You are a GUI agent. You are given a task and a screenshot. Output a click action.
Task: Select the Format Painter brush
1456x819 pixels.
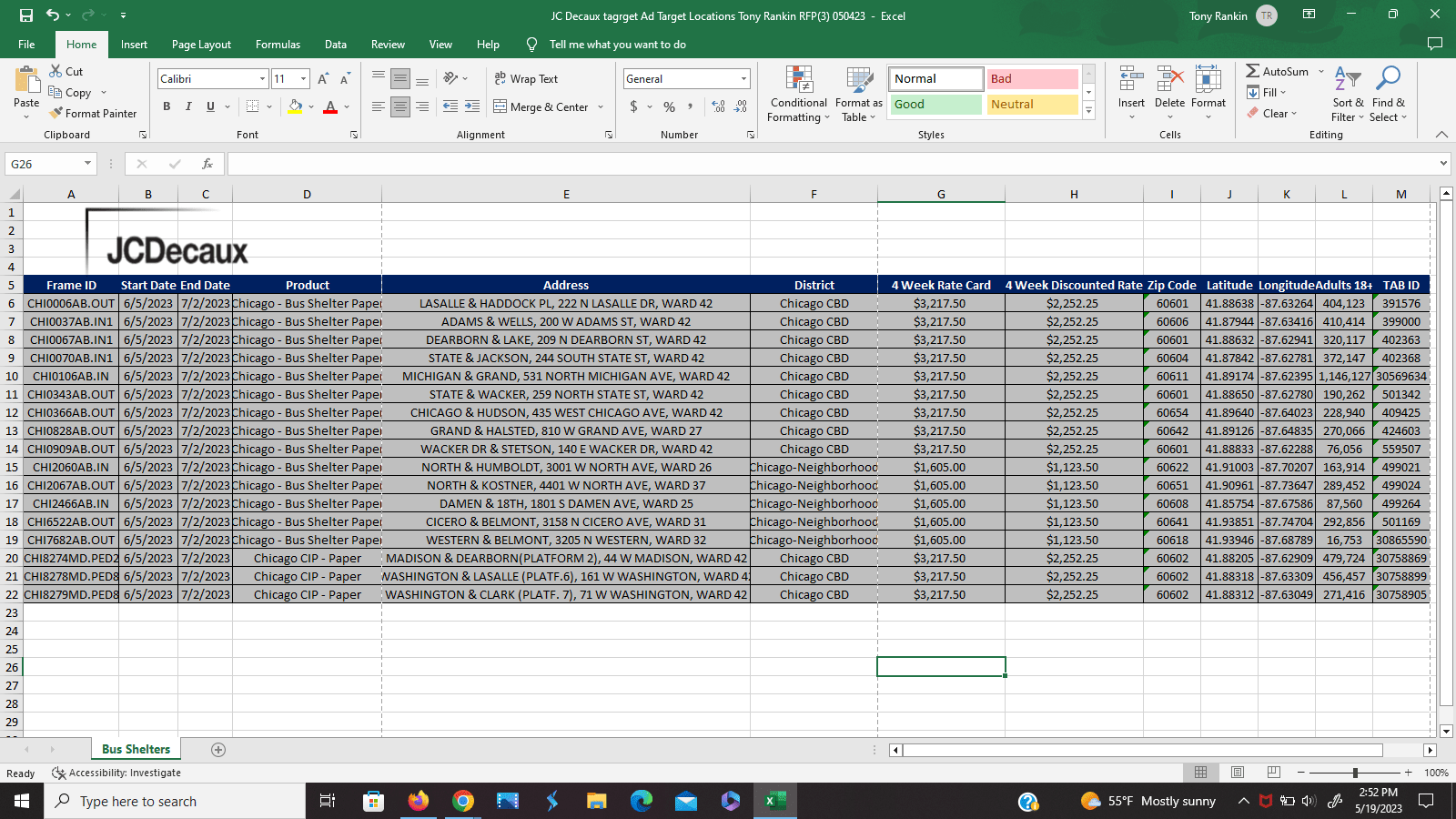point(92,114)
